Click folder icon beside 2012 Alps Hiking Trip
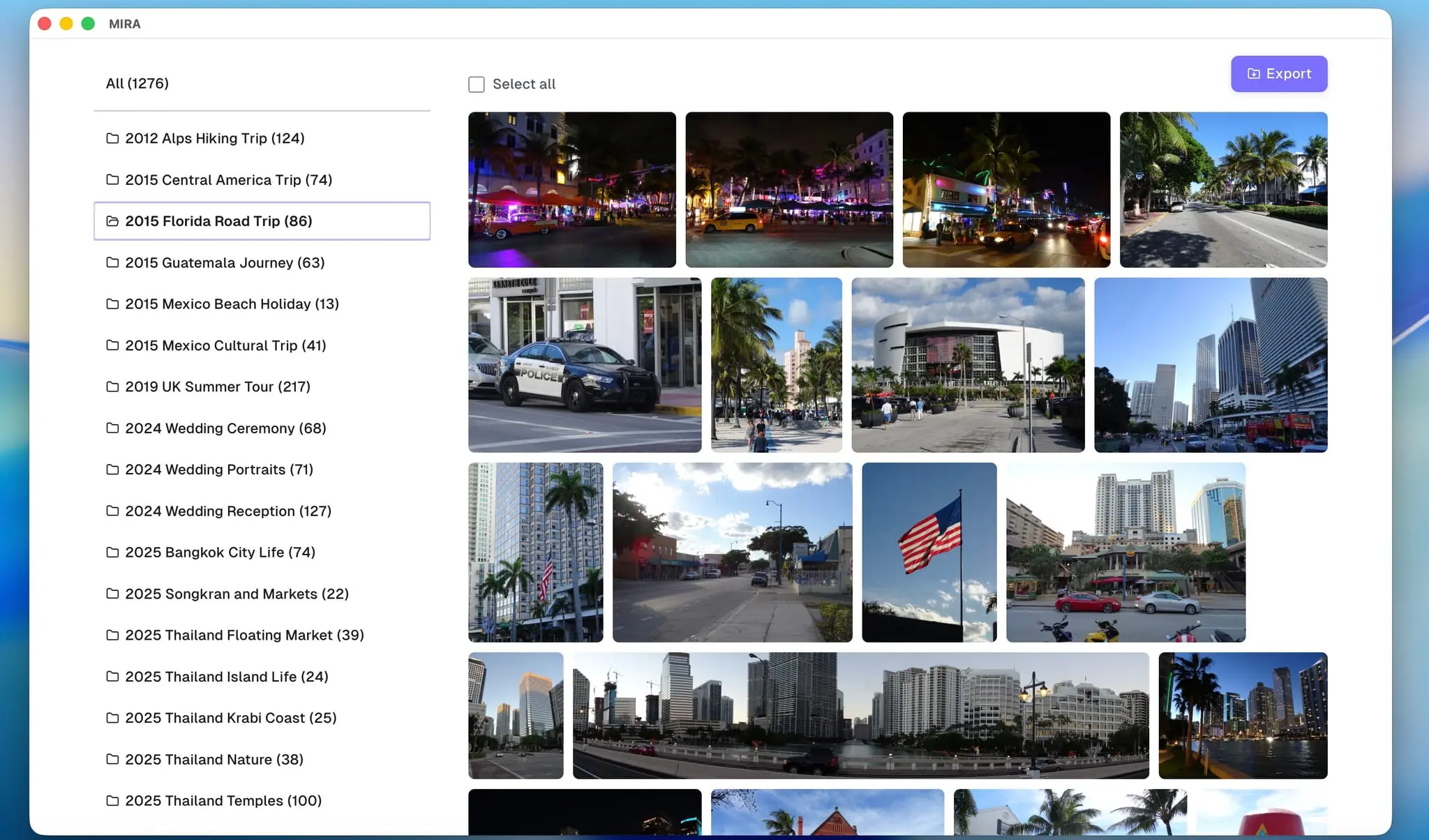Viewport: 1429px width, 840px height. click(112, 138)
